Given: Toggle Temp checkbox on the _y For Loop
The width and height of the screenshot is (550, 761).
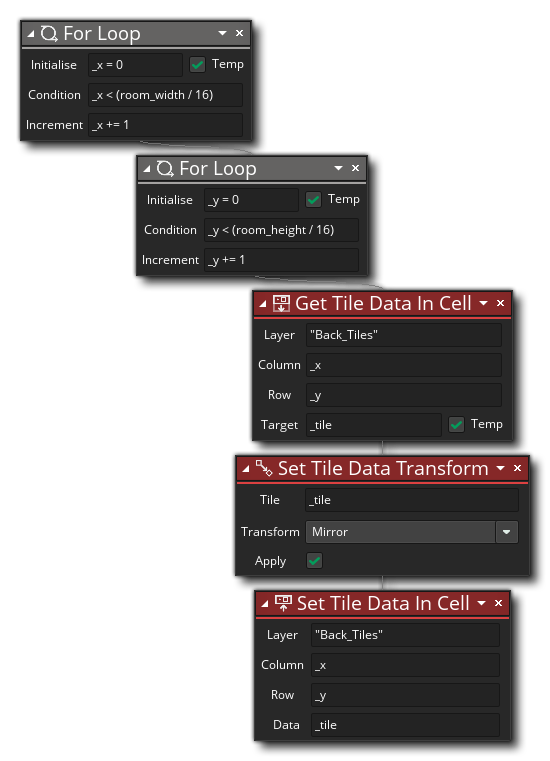Looking at the screenshot, I should [x=313, y=199].
